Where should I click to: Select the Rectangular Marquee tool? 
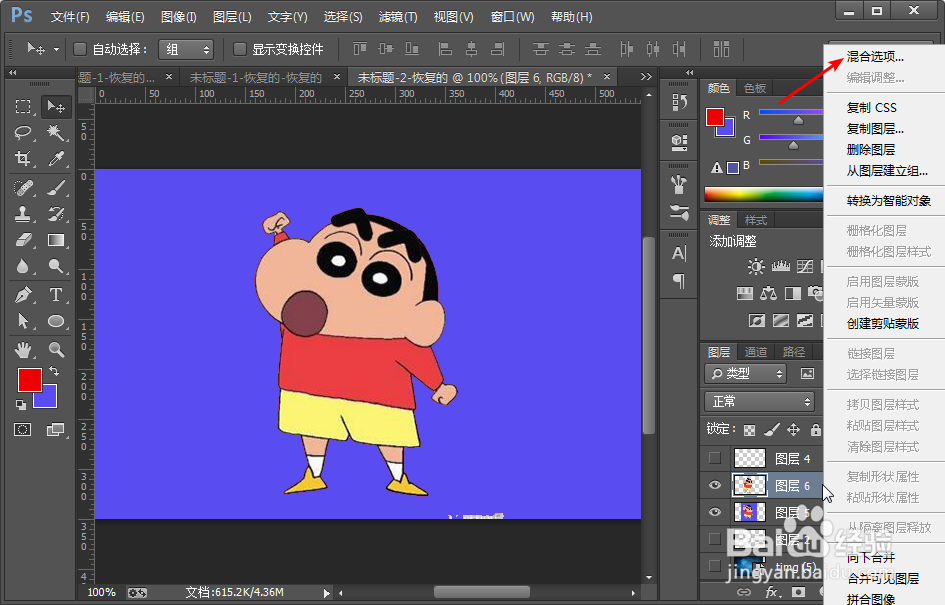click(23, 107)
